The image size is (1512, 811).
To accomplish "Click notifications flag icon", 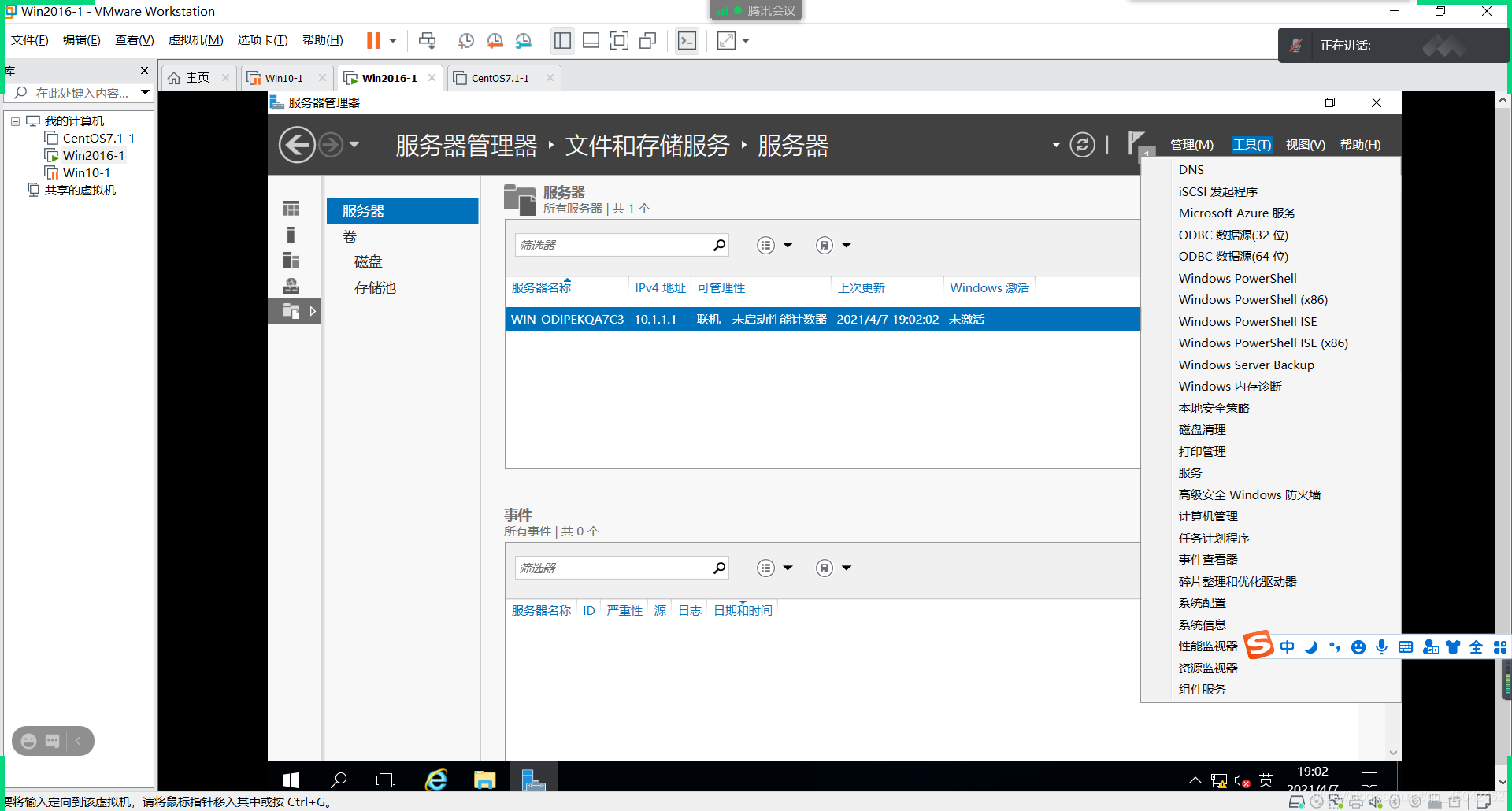I will pyautogui.click(x=1136, y=143).
